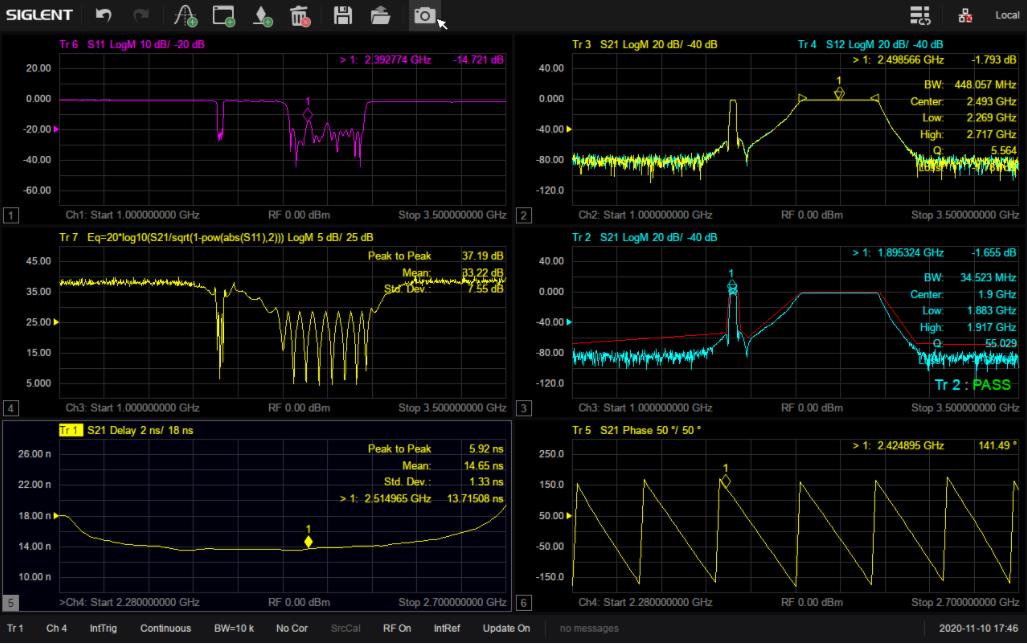The width and height of the screenshot is (1027, 644).
Task: Toggle RF On in status bar
Action: pyautogui.click(x=397, y=628)
